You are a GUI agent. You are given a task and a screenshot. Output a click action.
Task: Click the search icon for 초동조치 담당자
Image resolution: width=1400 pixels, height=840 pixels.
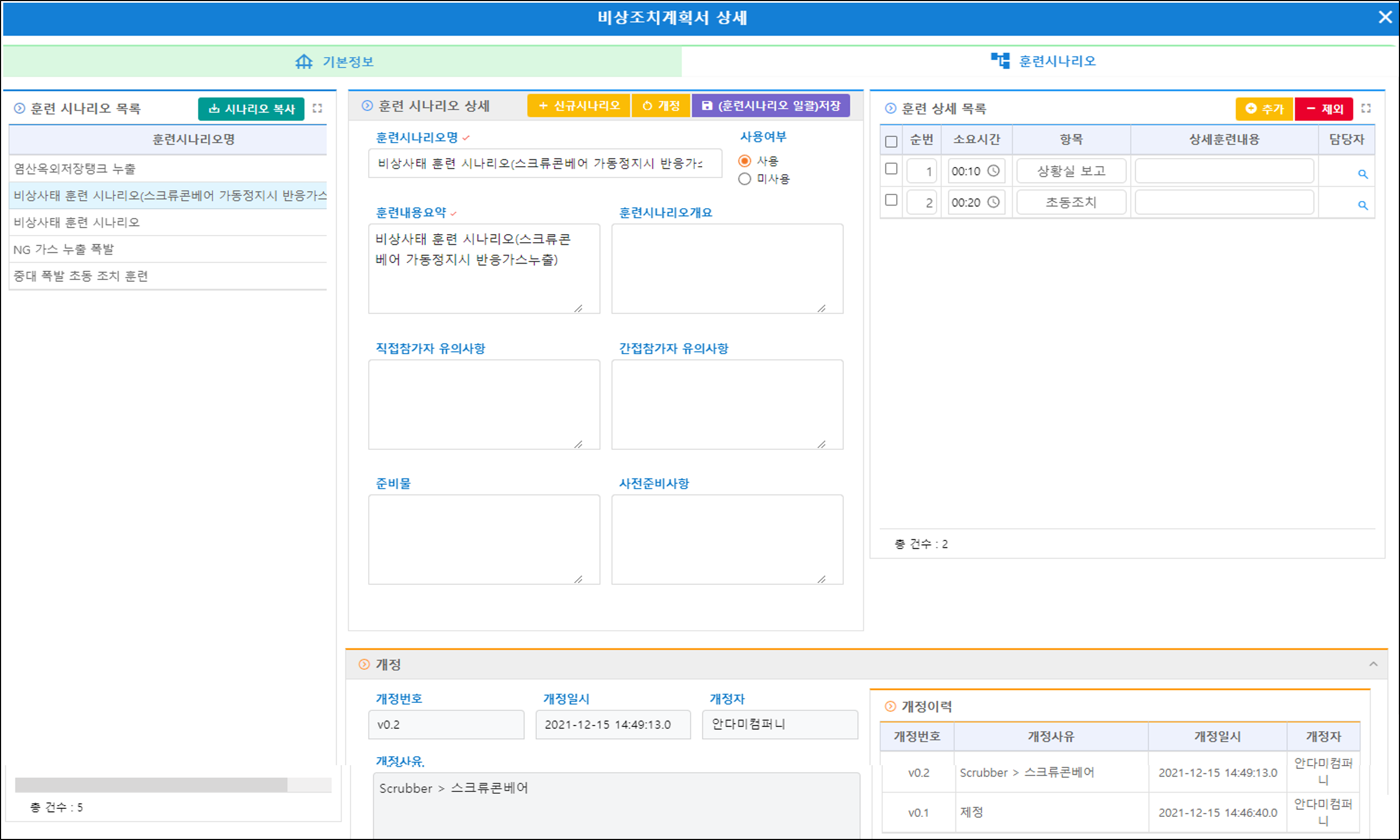pyautogui.click(x=1363, y=206)
